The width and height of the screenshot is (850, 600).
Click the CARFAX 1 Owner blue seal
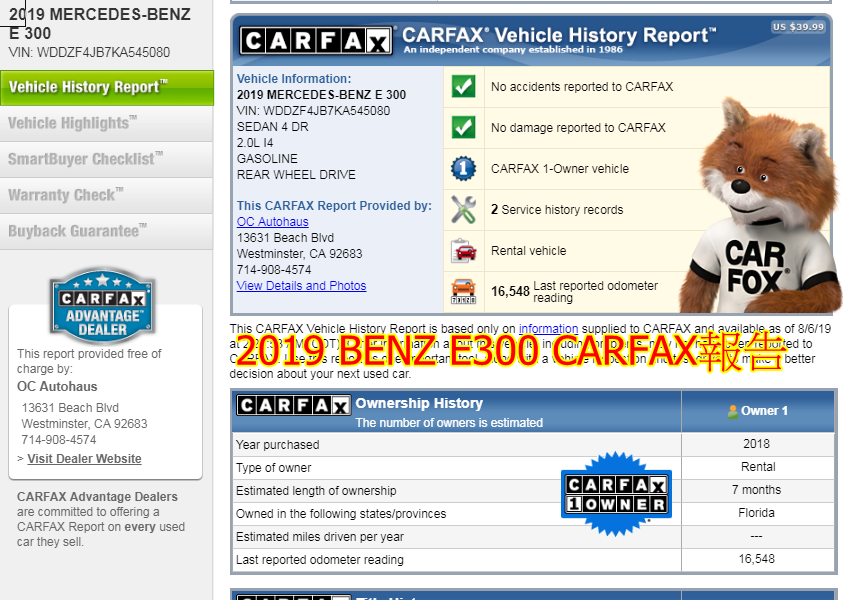tap(616, 494)
